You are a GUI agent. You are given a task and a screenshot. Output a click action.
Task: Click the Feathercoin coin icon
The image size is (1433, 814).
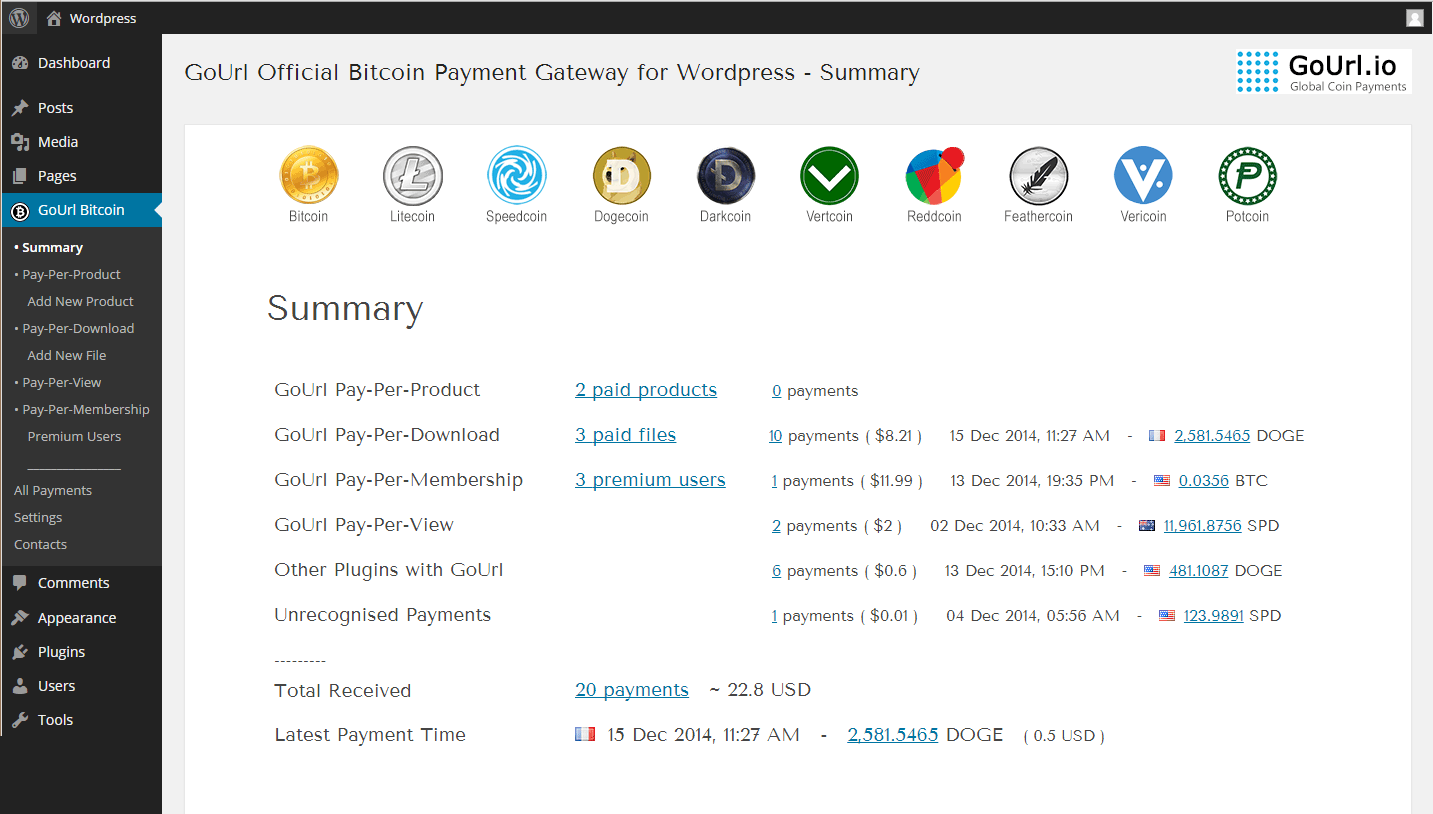1039,176
